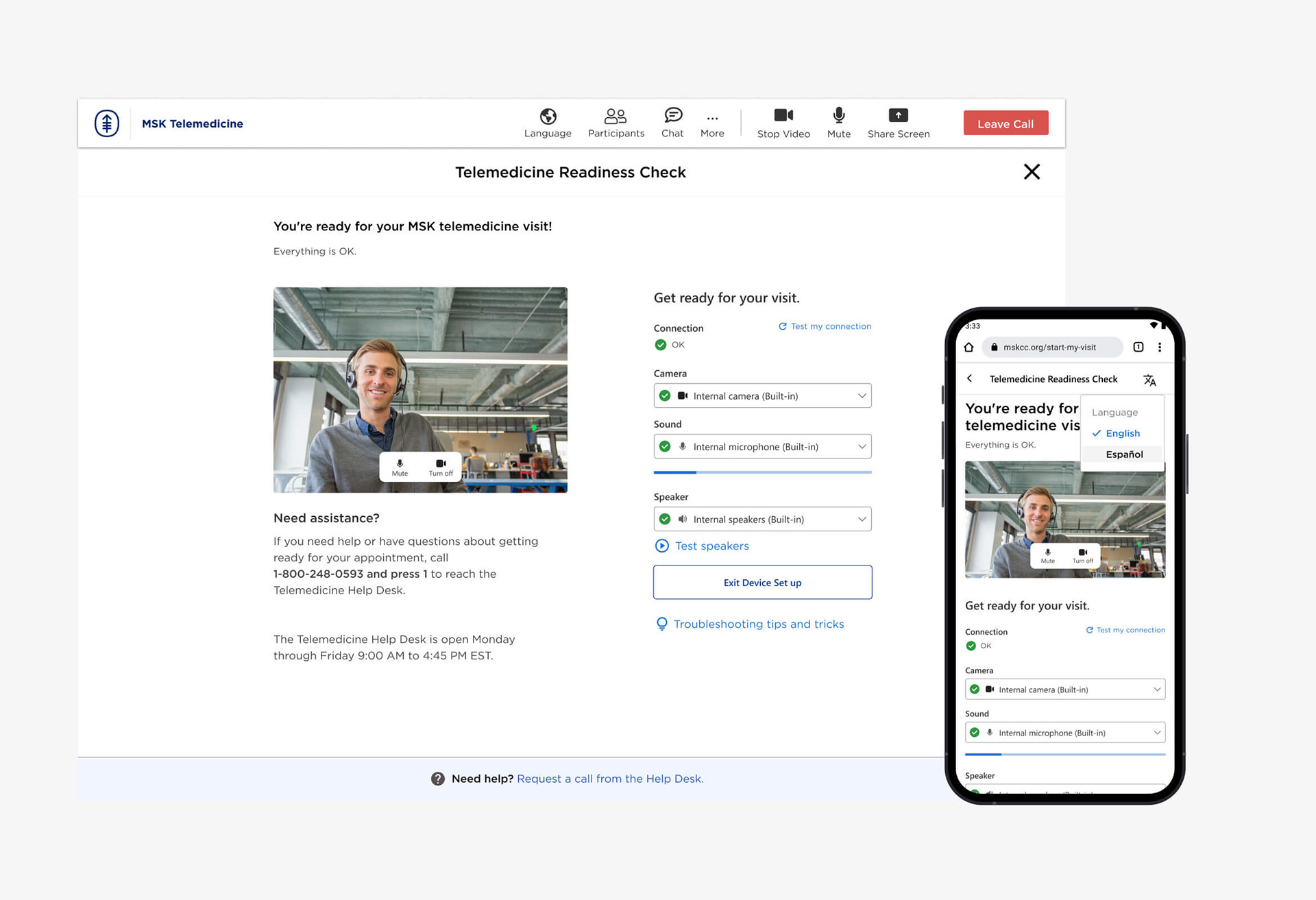The width and height of the screenshot is (1316, 900).
Task: Expand the Internal microphone dropdown
Action: point(762,446)
